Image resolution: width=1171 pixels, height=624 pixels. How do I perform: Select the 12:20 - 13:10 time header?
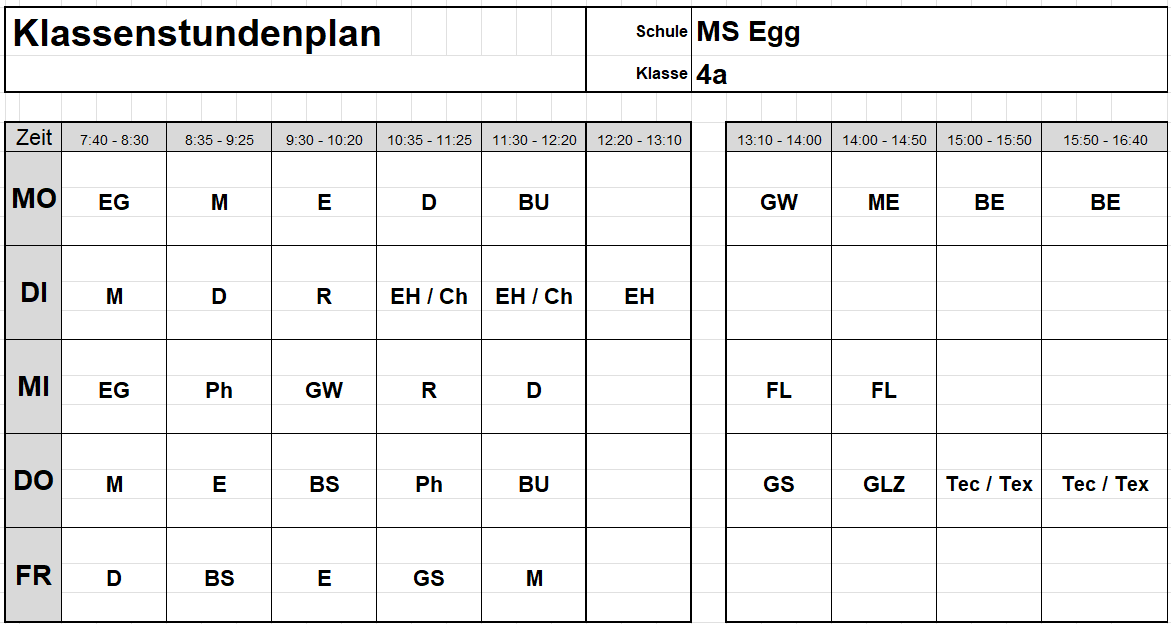(639, 139)
